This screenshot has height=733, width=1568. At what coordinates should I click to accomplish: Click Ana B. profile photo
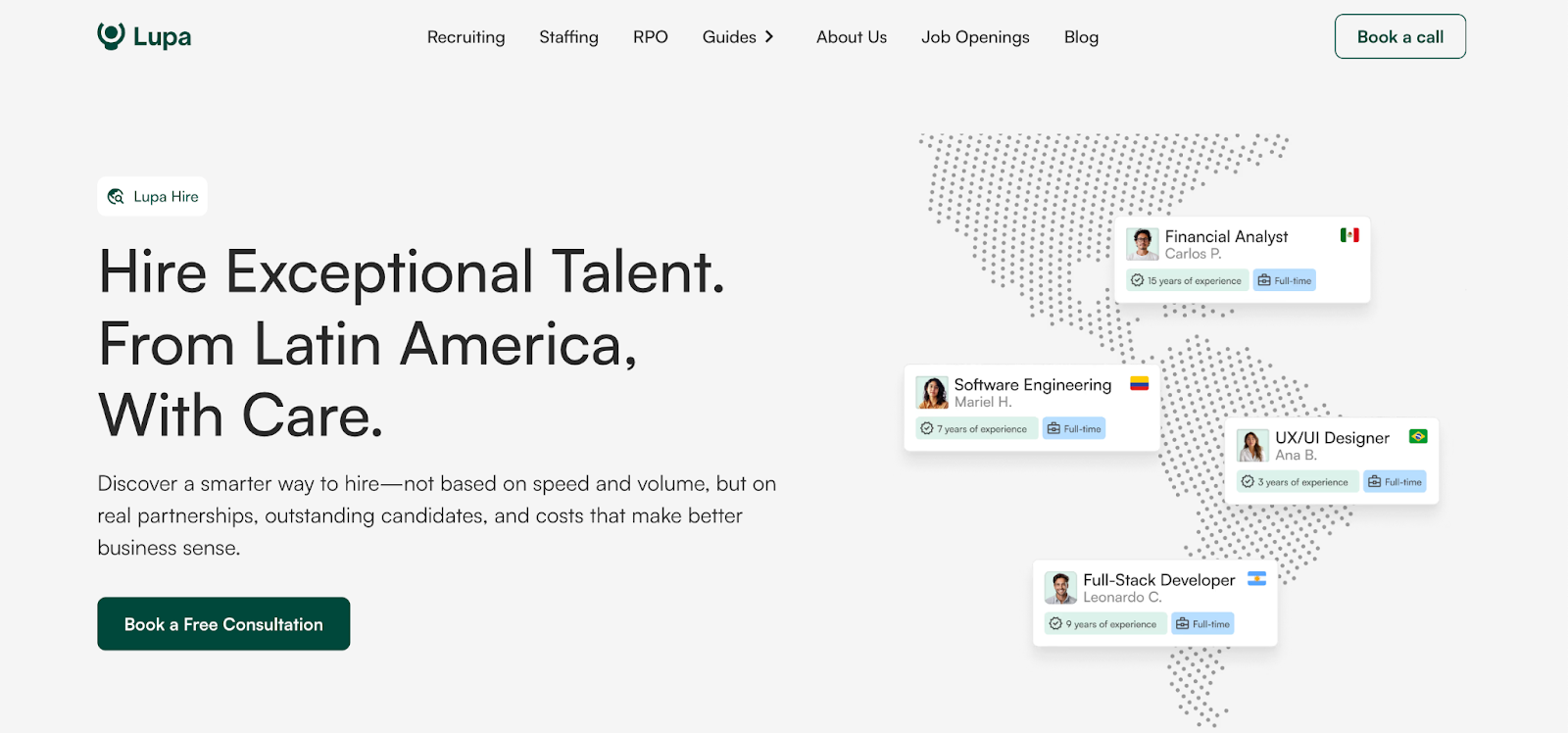pos(1252,445)
